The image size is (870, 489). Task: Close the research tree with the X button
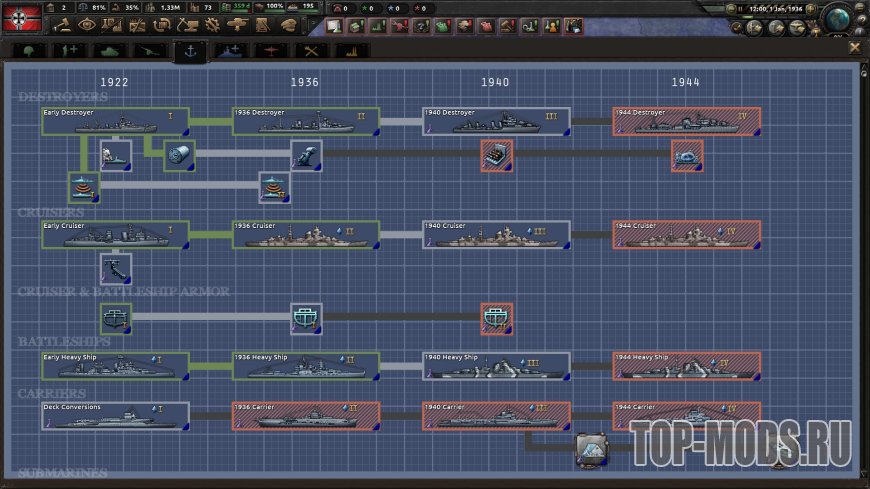[855, 47]
